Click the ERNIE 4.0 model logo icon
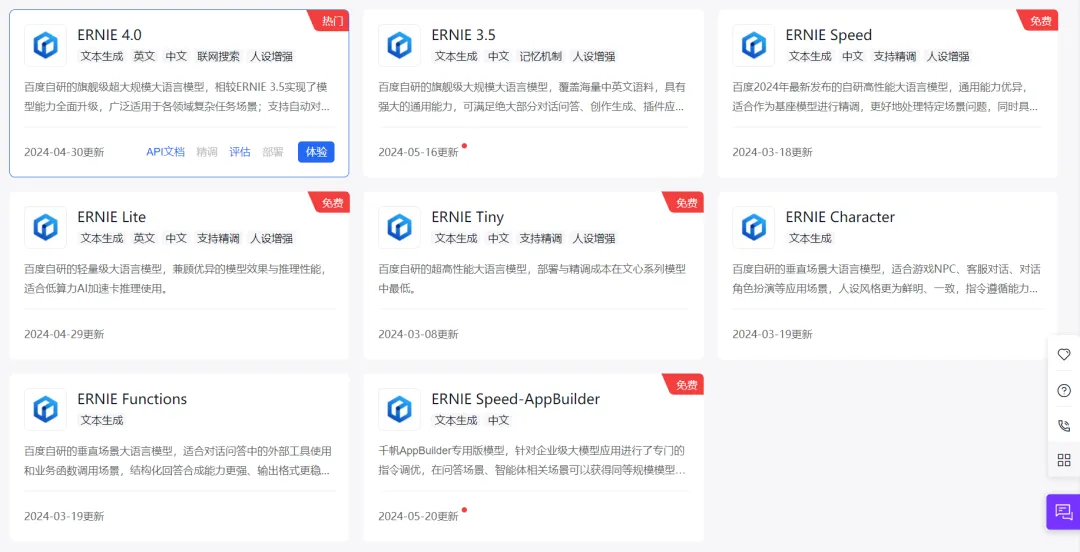 (46, 45)
